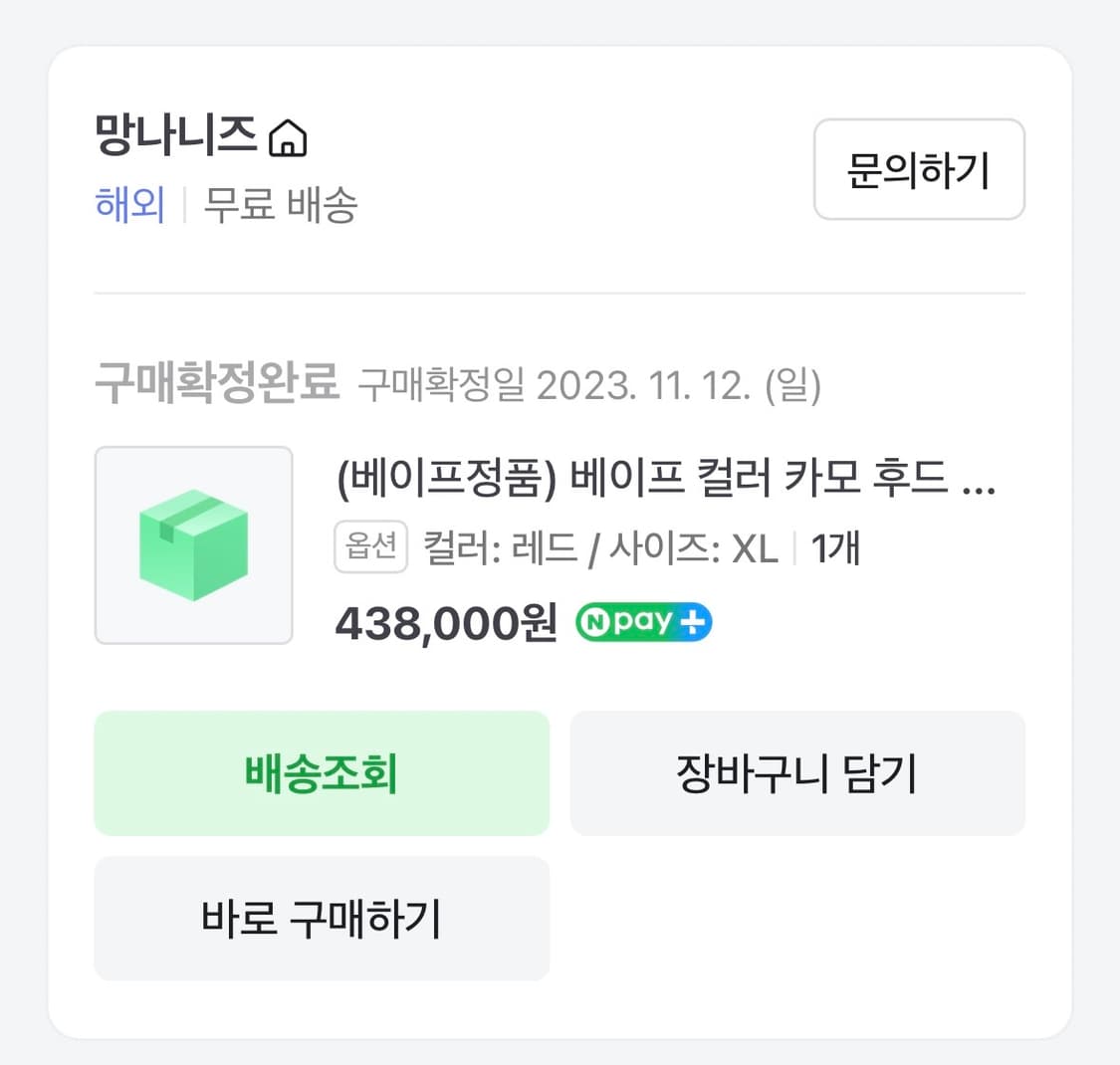
Task: Click the 438,000원 price text
Action: [x=445, y=622]
